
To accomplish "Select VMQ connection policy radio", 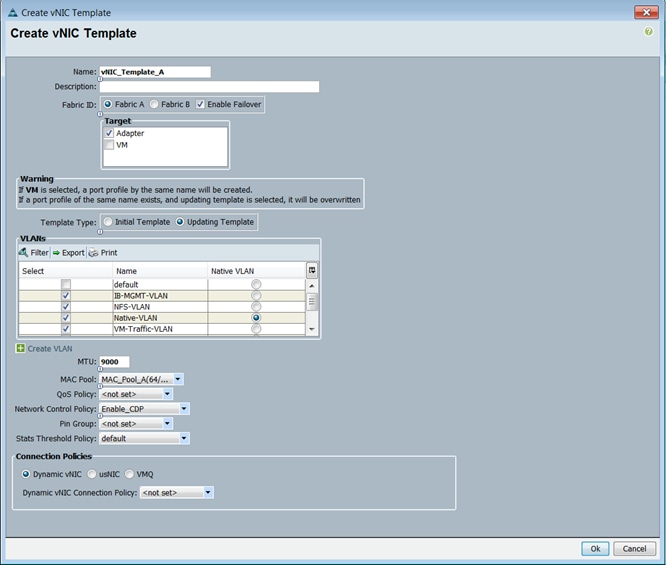I will pos(130,474).
